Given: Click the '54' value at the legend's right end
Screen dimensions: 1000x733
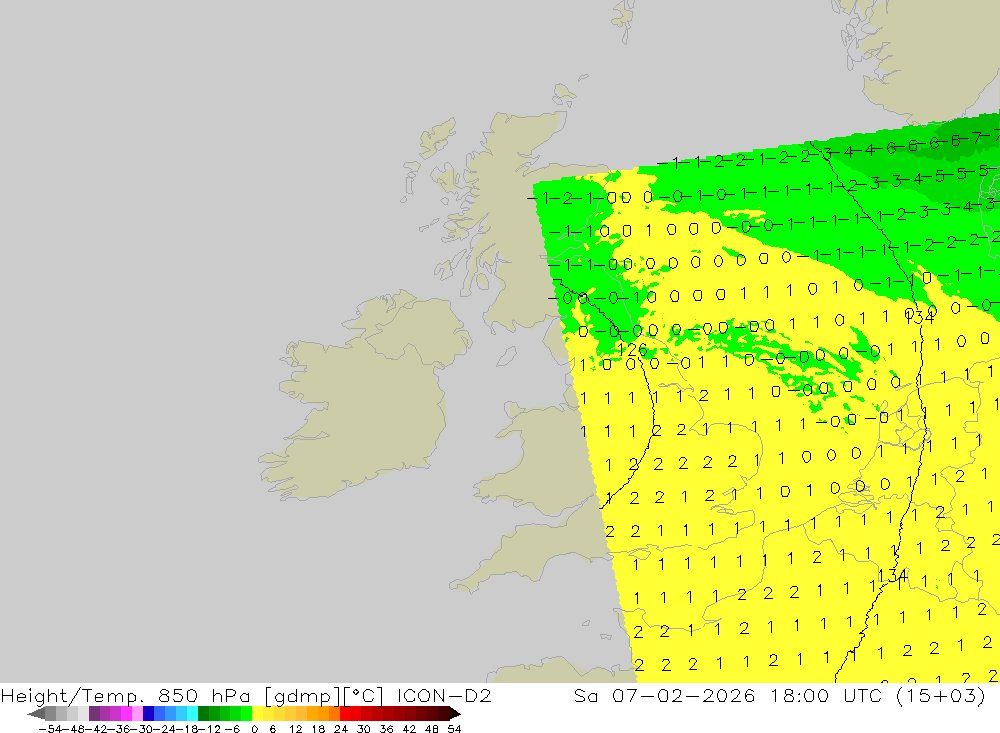Looking at the screenshot, I should (454, 729).
